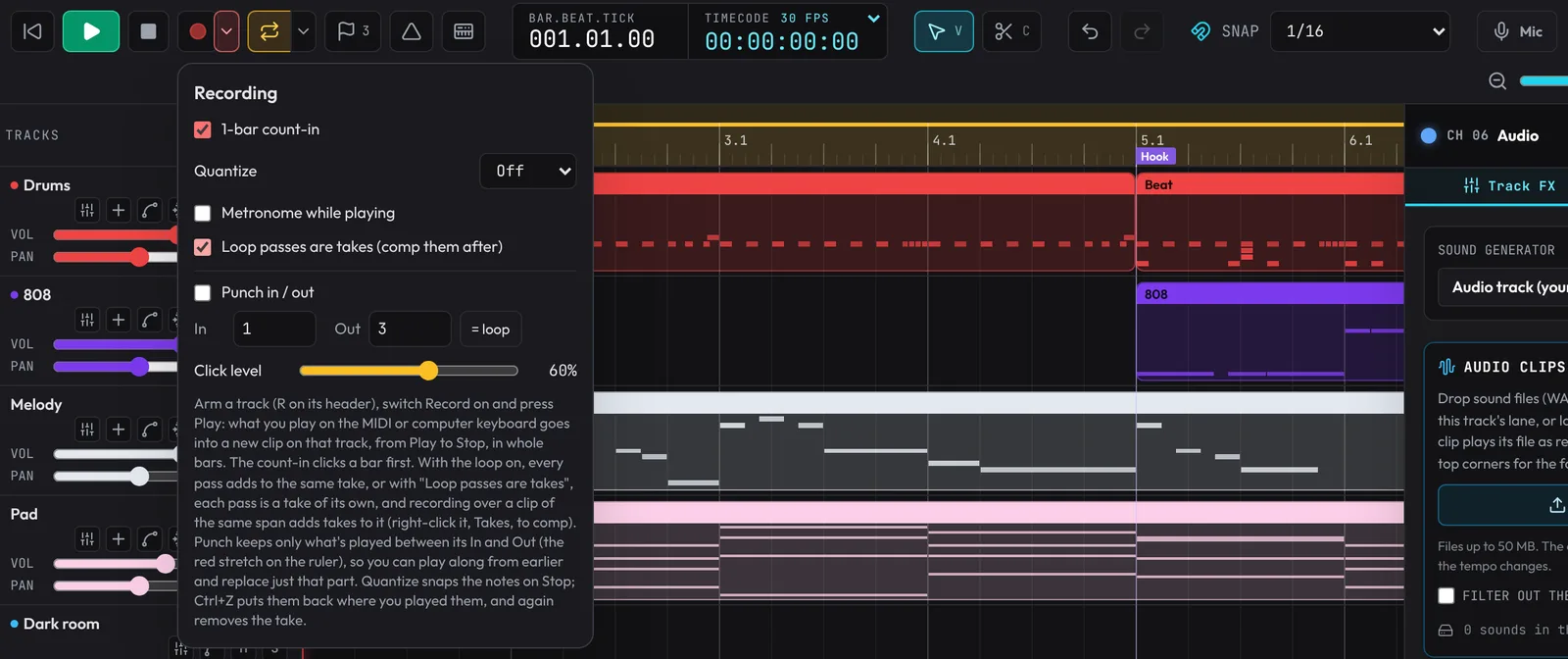Adjust the Click level slider
Screen dimensions: 1568x659
[x=409, y=371]
